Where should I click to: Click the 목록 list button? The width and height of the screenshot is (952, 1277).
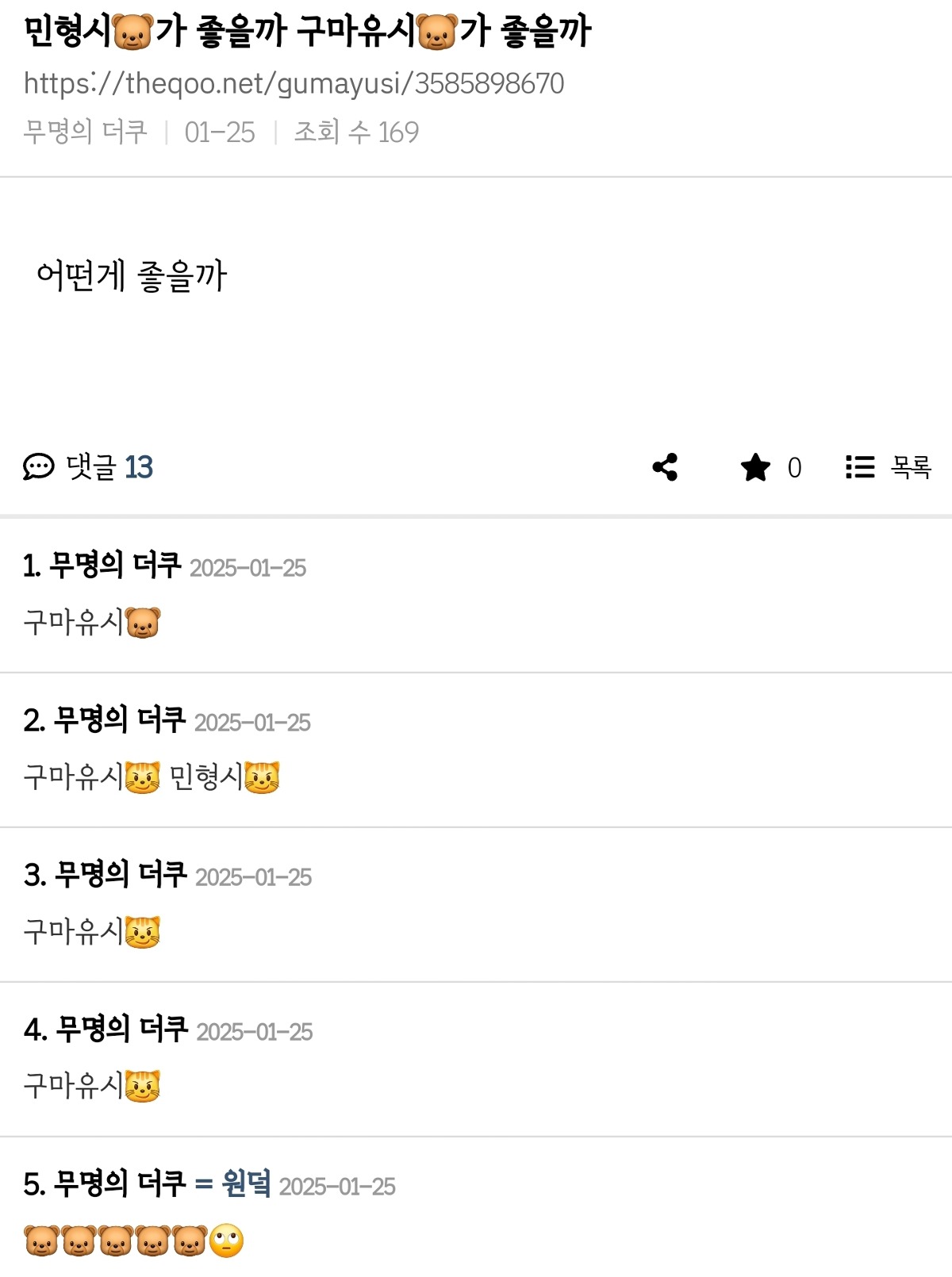point(910,467)
